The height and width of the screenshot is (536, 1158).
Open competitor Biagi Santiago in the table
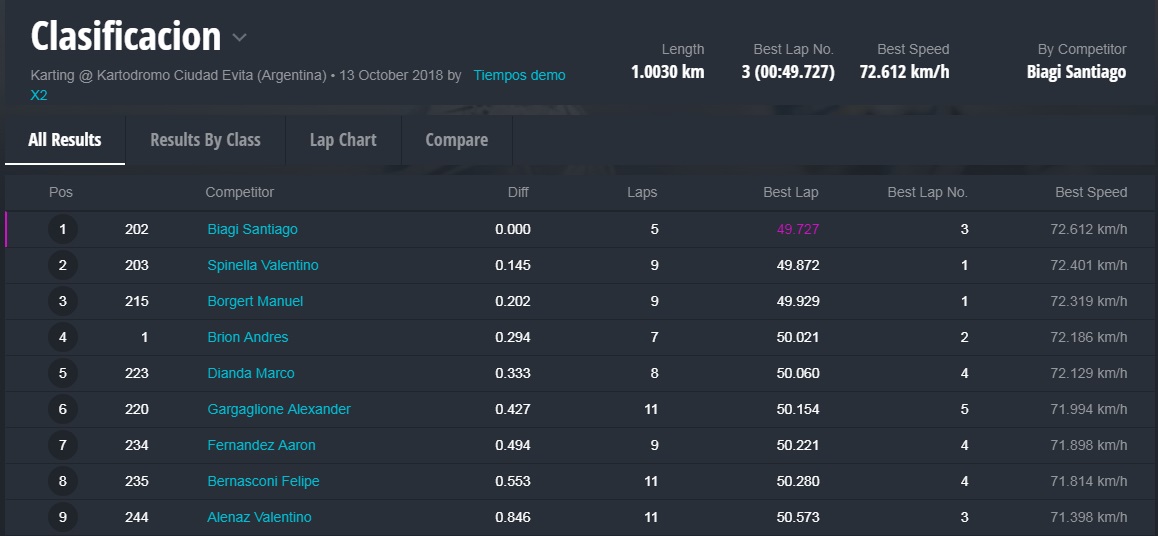[x=252, y=229]
